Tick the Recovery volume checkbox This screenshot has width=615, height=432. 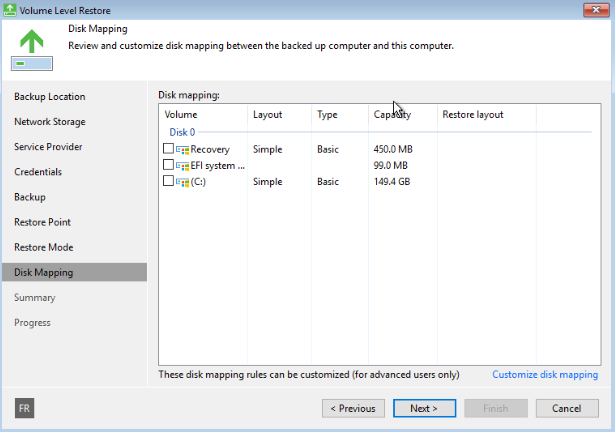168,148
